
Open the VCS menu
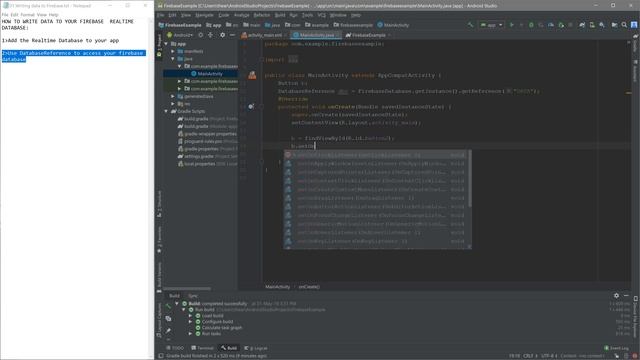322,15
